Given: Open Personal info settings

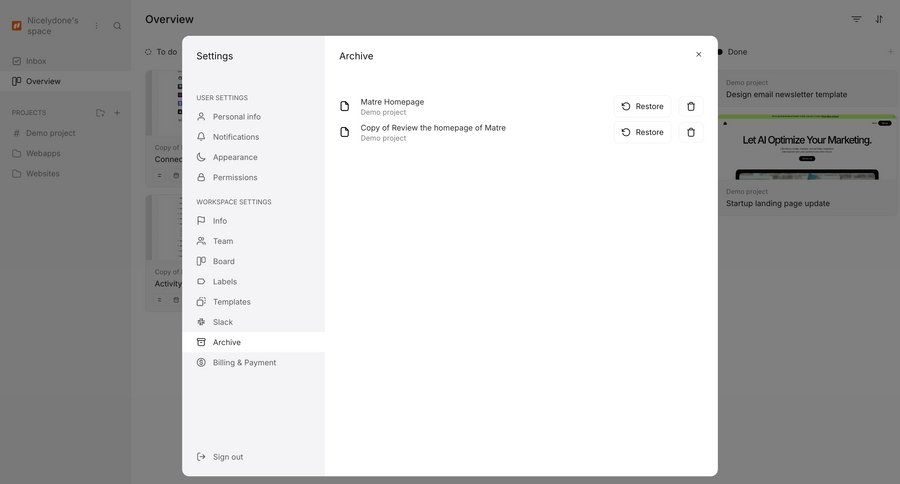Looking at the screenshot, I should (237, 117).
